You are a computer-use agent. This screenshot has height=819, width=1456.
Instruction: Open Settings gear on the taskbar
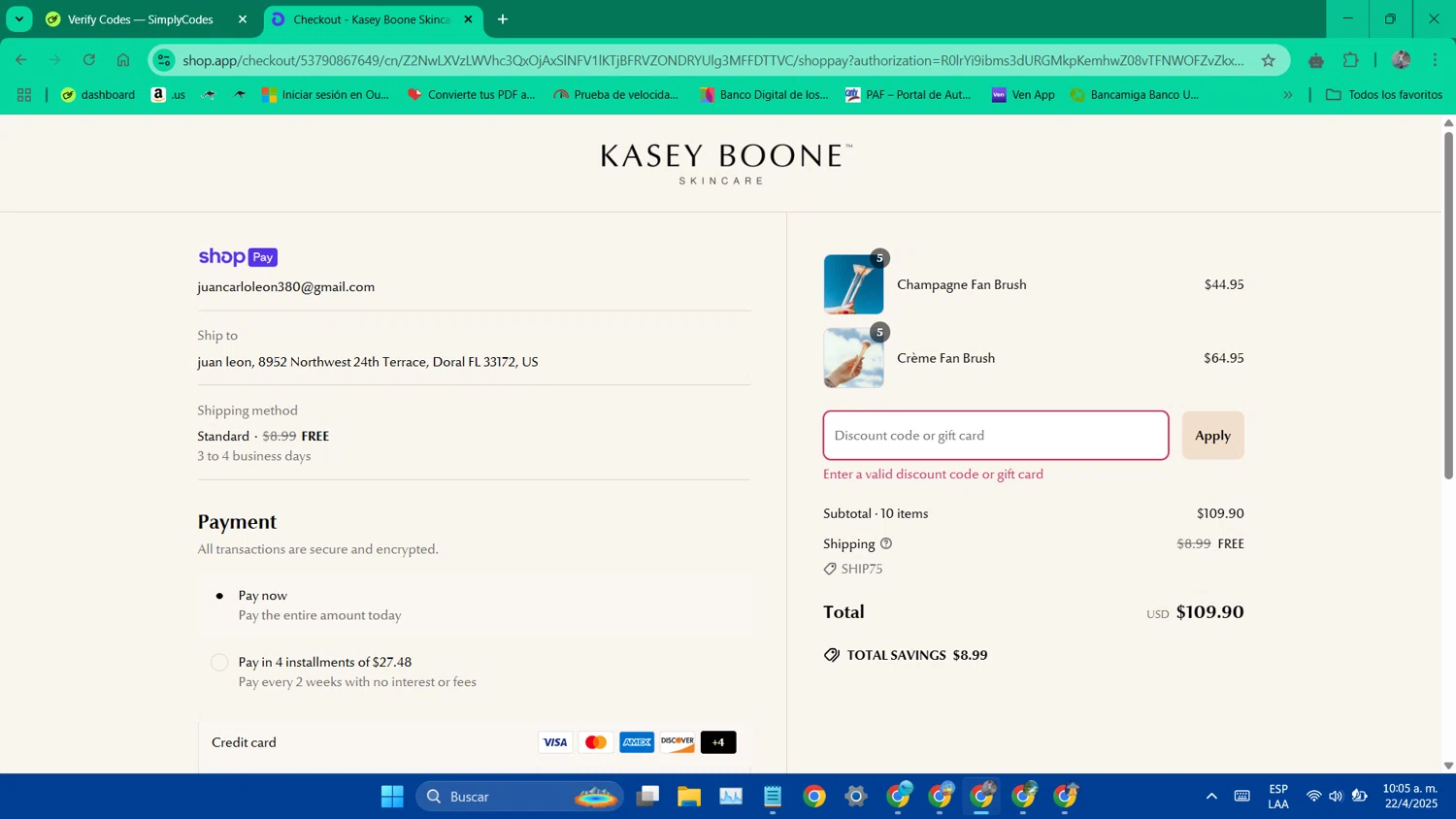click(x=856, y=797)
